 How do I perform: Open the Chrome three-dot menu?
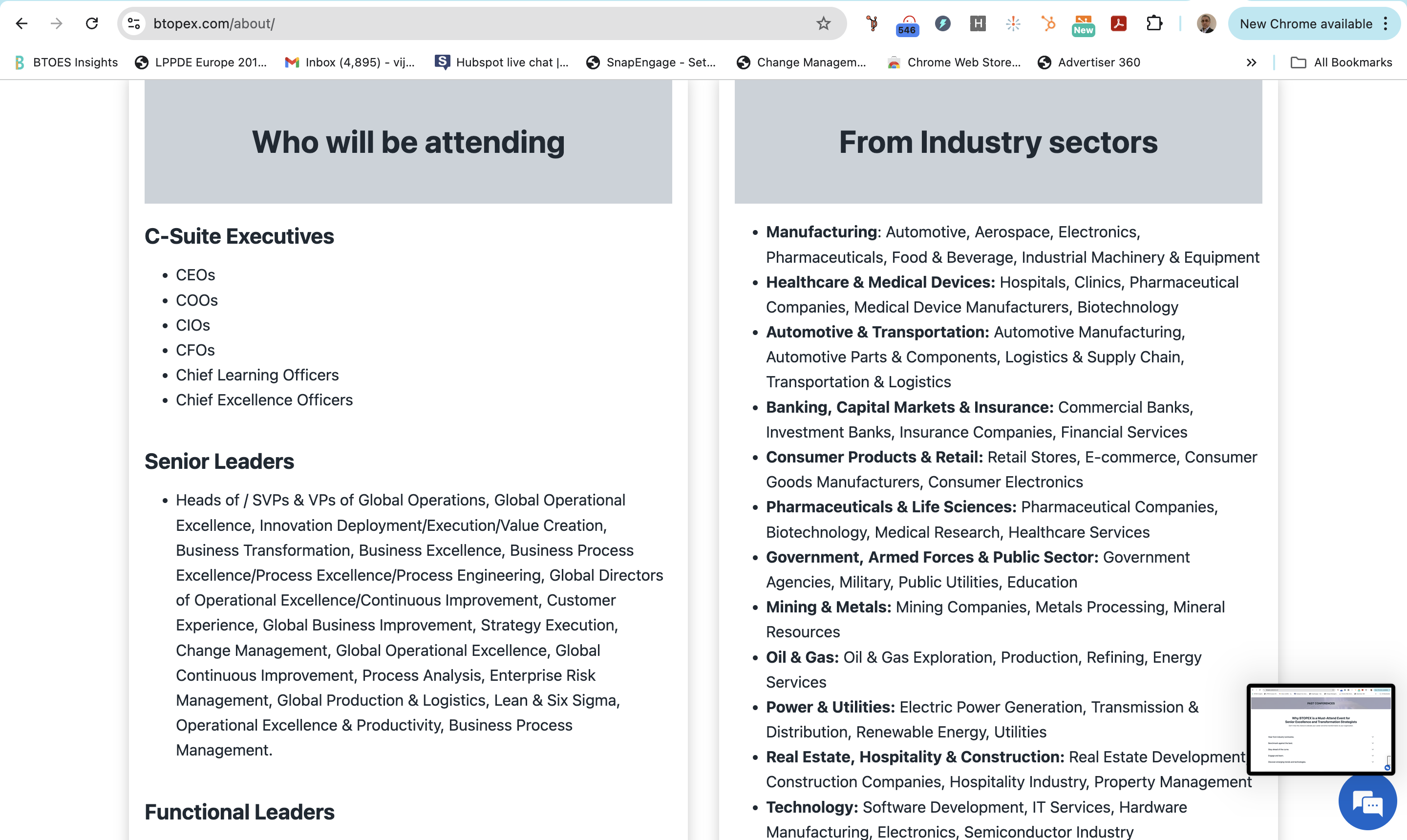(1386, 24)
